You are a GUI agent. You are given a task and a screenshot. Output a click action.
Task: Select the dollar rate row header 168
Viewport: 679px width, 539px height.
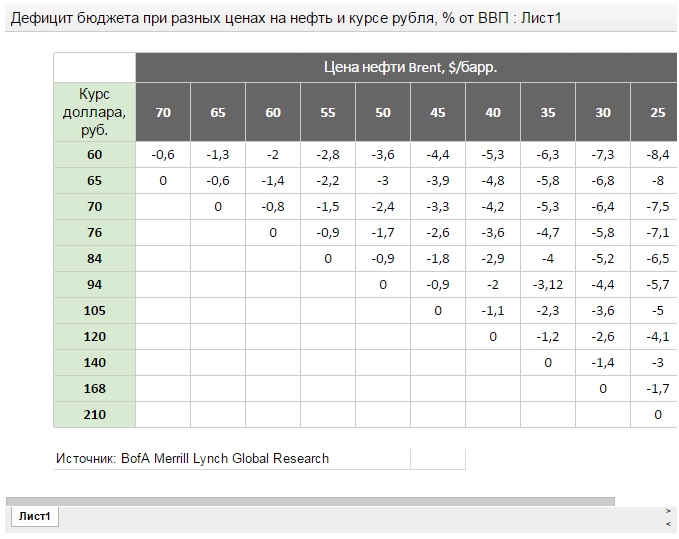pos(94,388)
